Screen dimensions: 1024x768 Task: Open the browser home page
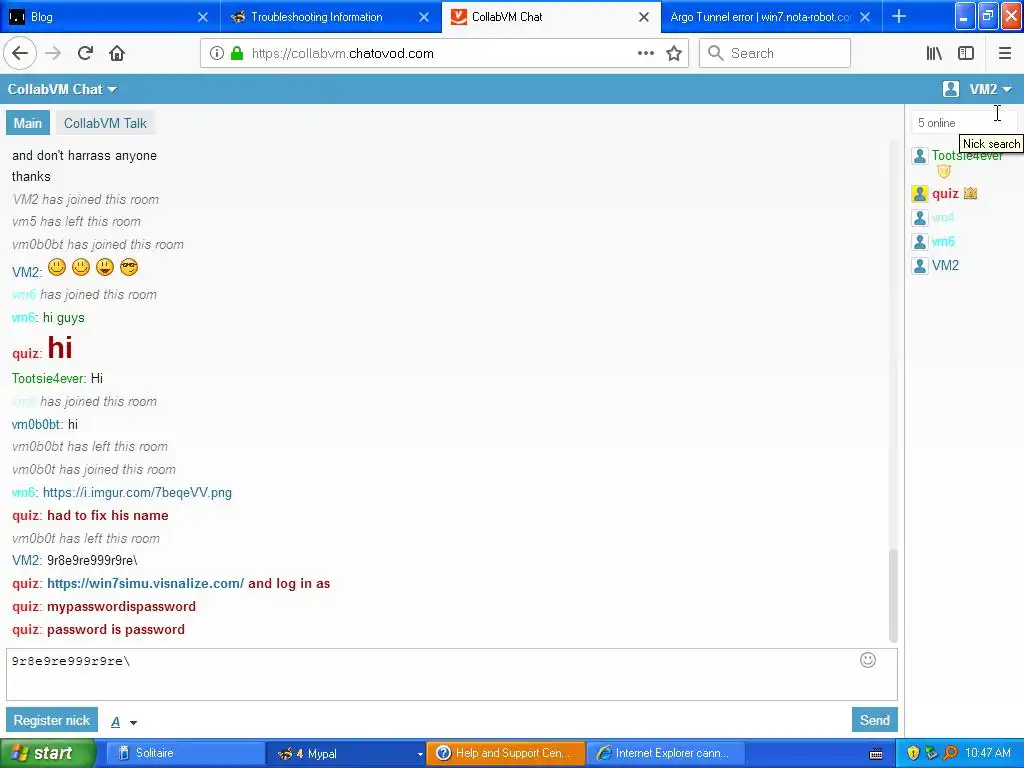[x=117, y=53]
